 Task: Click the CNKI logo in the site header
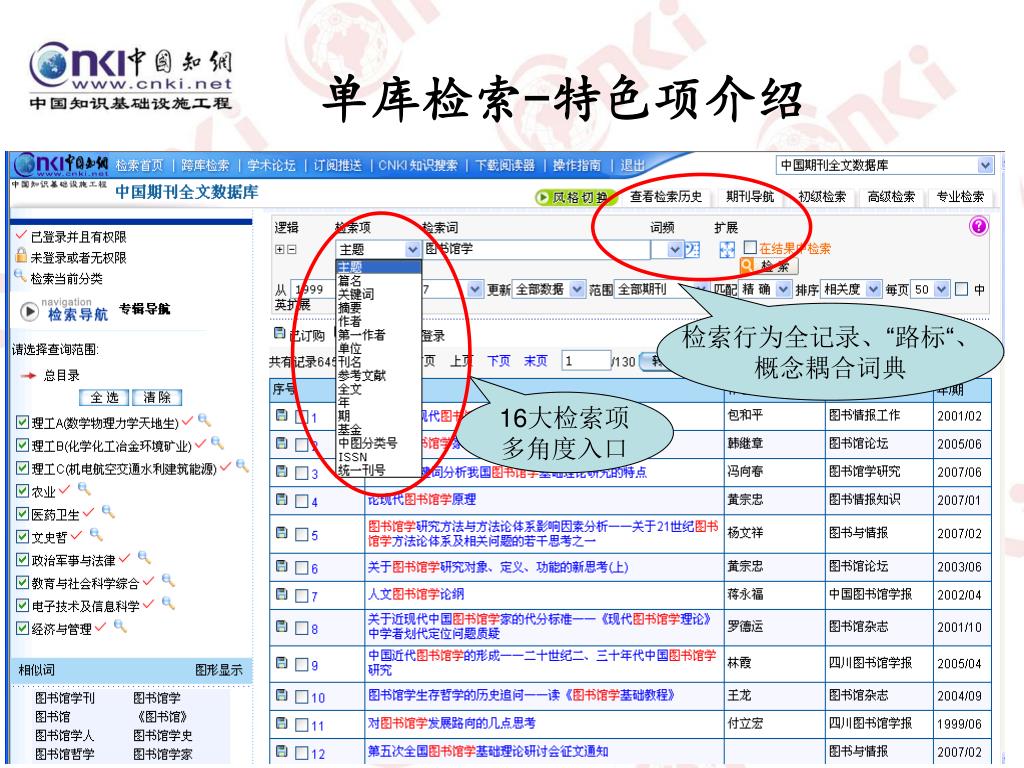pyautogui.click(x=60, y=164)
